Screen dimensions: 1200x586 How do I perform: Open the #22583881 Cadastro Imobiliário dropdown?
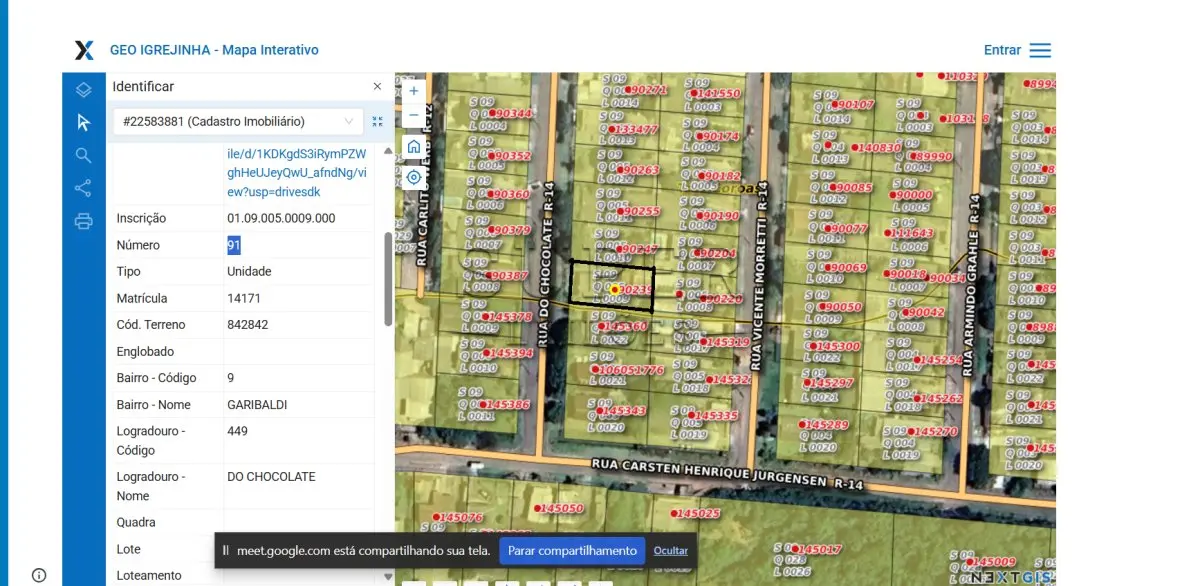(x=238, y=121)
